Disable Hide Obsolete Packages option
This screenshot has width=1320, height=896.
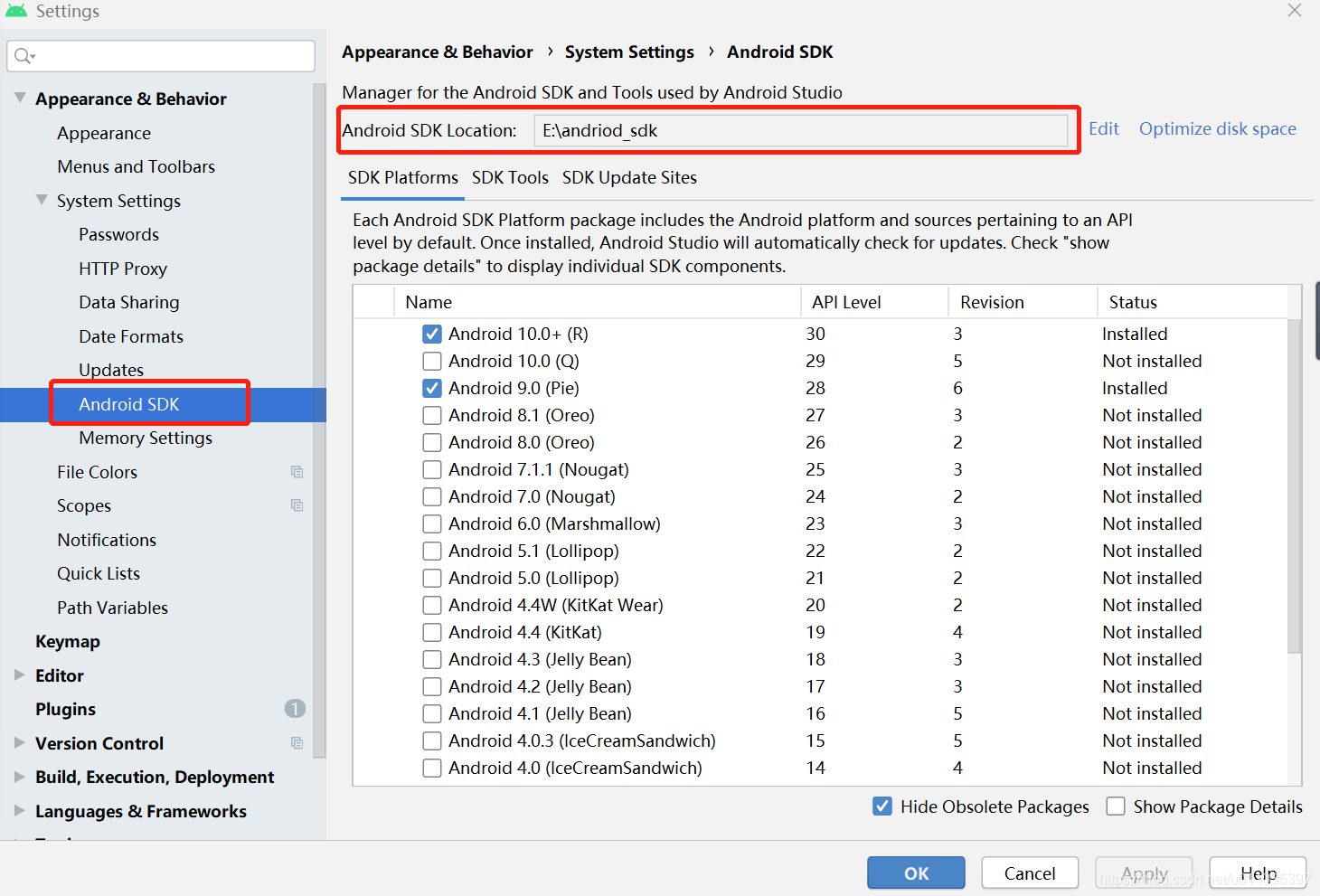[882, 806]
